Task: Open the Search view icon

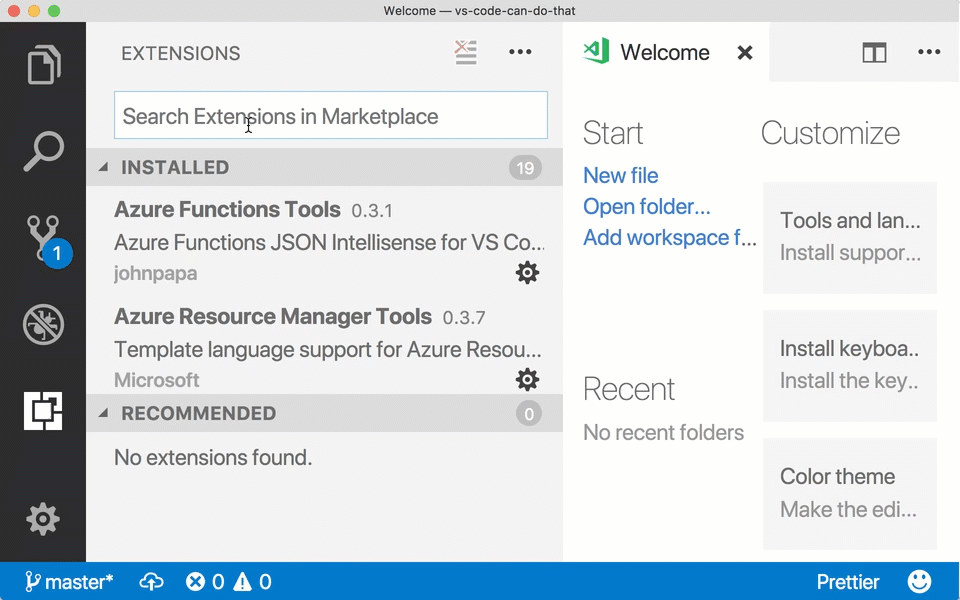Action: (43, 152)
